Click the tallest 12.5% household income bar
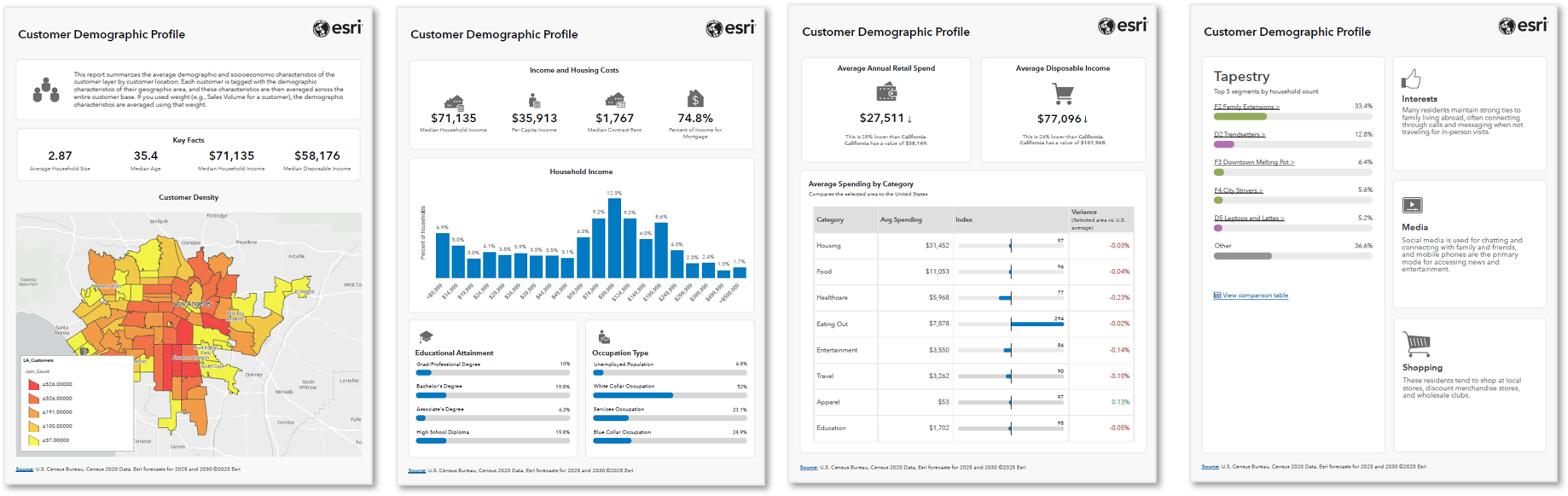 click(x=614, y=238)
